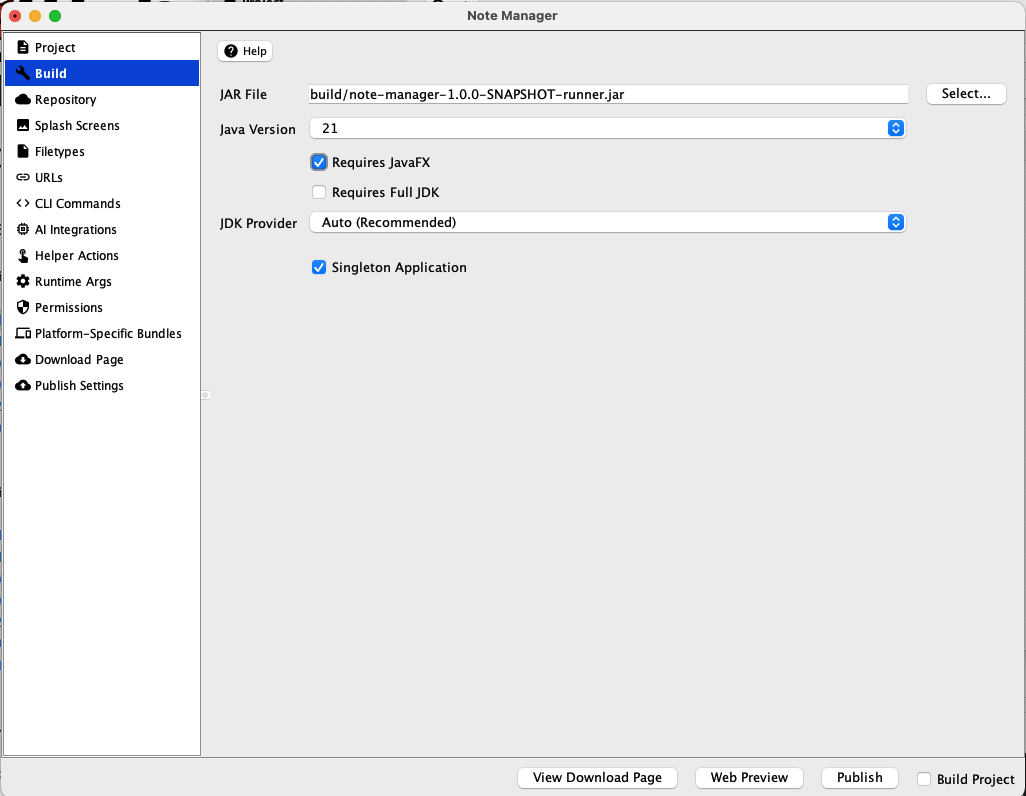This screenshot has width=1026, height=796.
Task: Click the Filetypes file icon
Action: pos(23,151)
